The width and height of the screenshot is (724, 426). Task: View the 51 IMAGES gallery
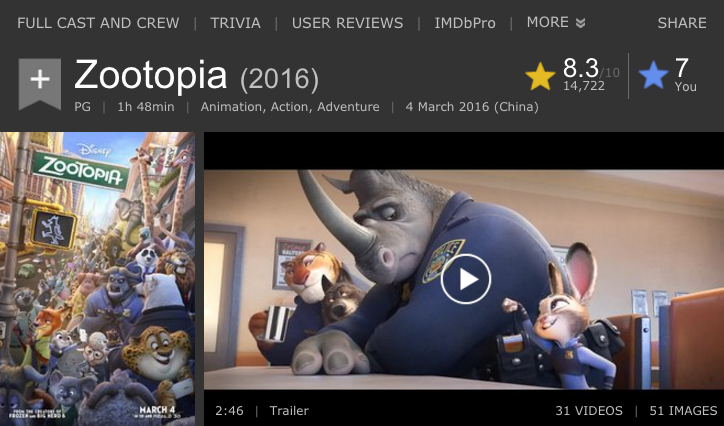coord(683,410)
